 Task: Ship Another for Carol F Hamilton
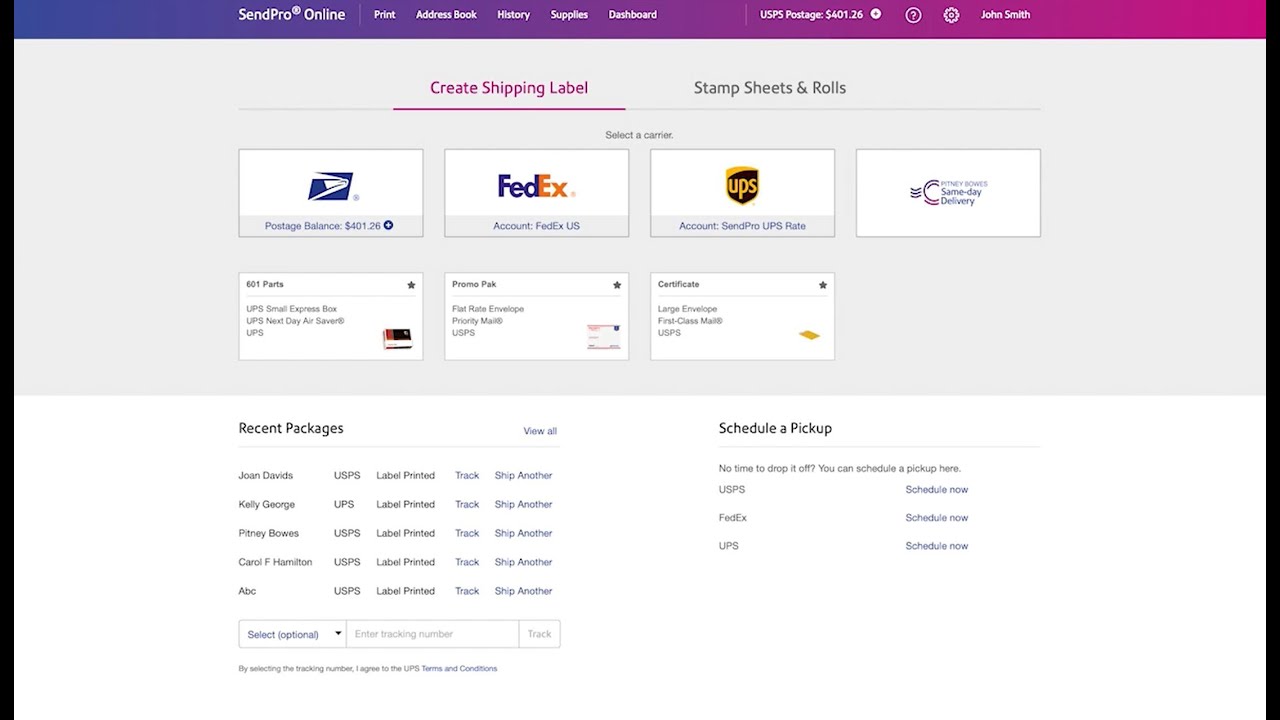click(x=523, y=562)
